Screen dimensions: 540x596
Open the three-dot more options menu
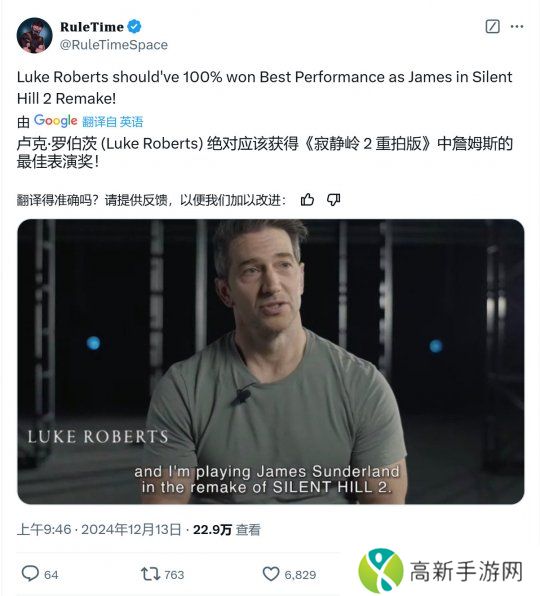click(516, 26)
